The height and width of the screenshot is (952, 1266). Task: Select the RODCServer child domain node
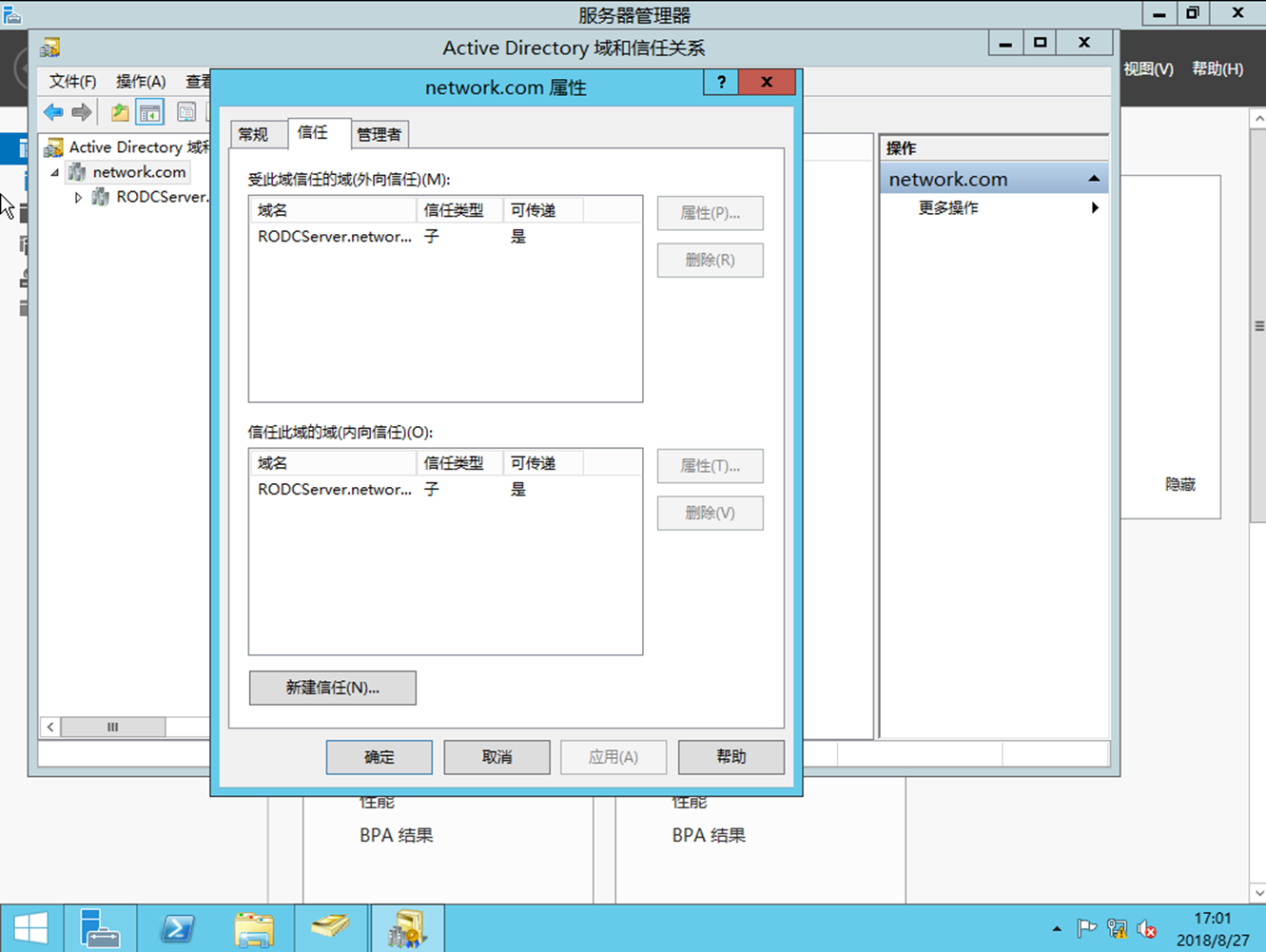point(161,197)
